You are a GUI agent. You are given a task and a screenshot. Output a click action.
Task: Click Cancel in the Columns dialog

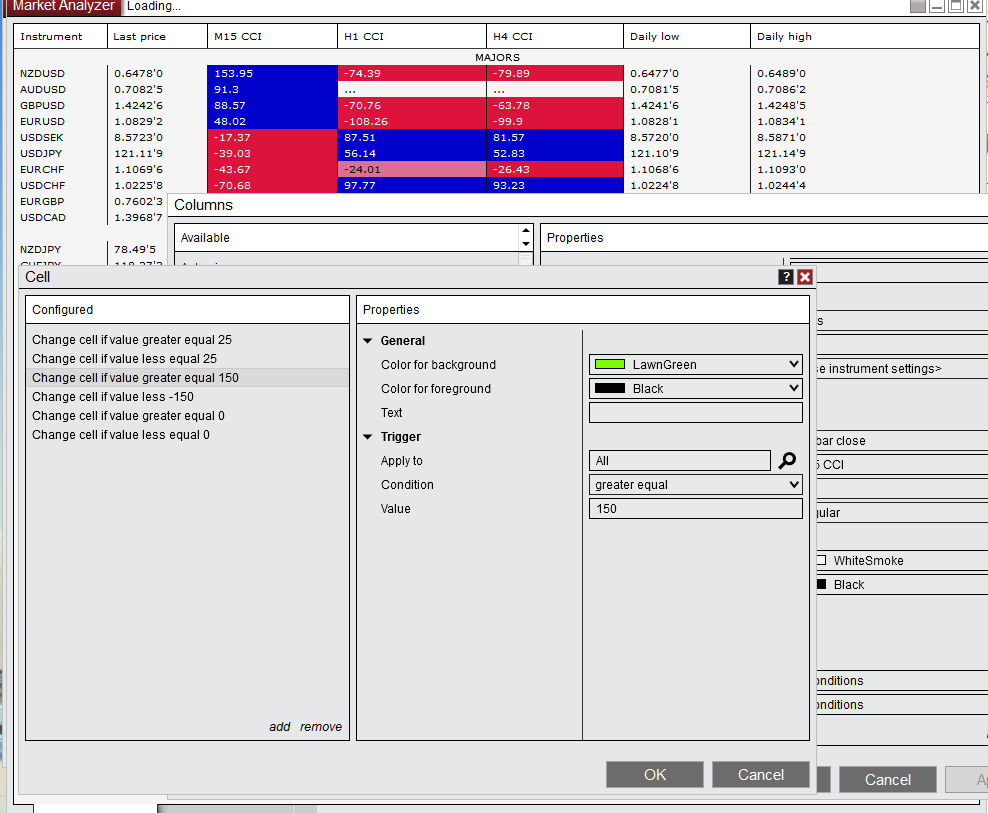click(888, 780)
